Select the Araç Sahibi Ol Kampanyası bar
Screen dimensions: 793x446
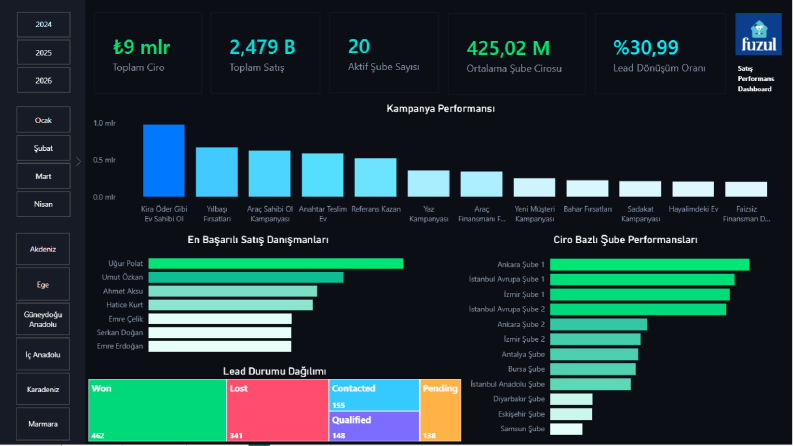coord(270,173)
